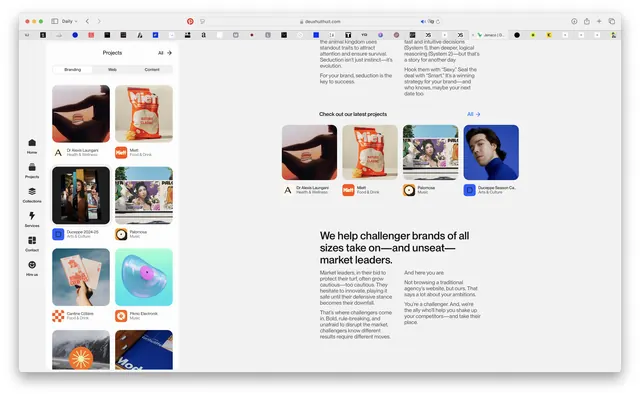Click the shield extension icon beside Pinterest
Viewport: 640px width, 397px height.
pos(202,21)
